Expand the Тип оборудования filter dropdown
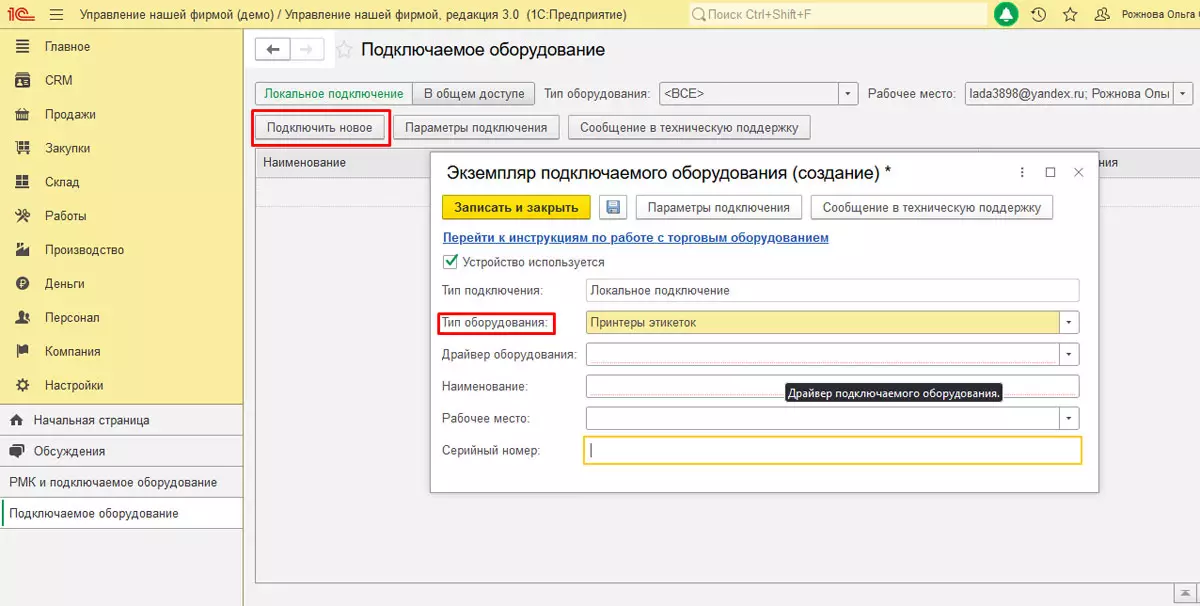Viewport: 1200px width, 606px height. (x=849, y=94)
